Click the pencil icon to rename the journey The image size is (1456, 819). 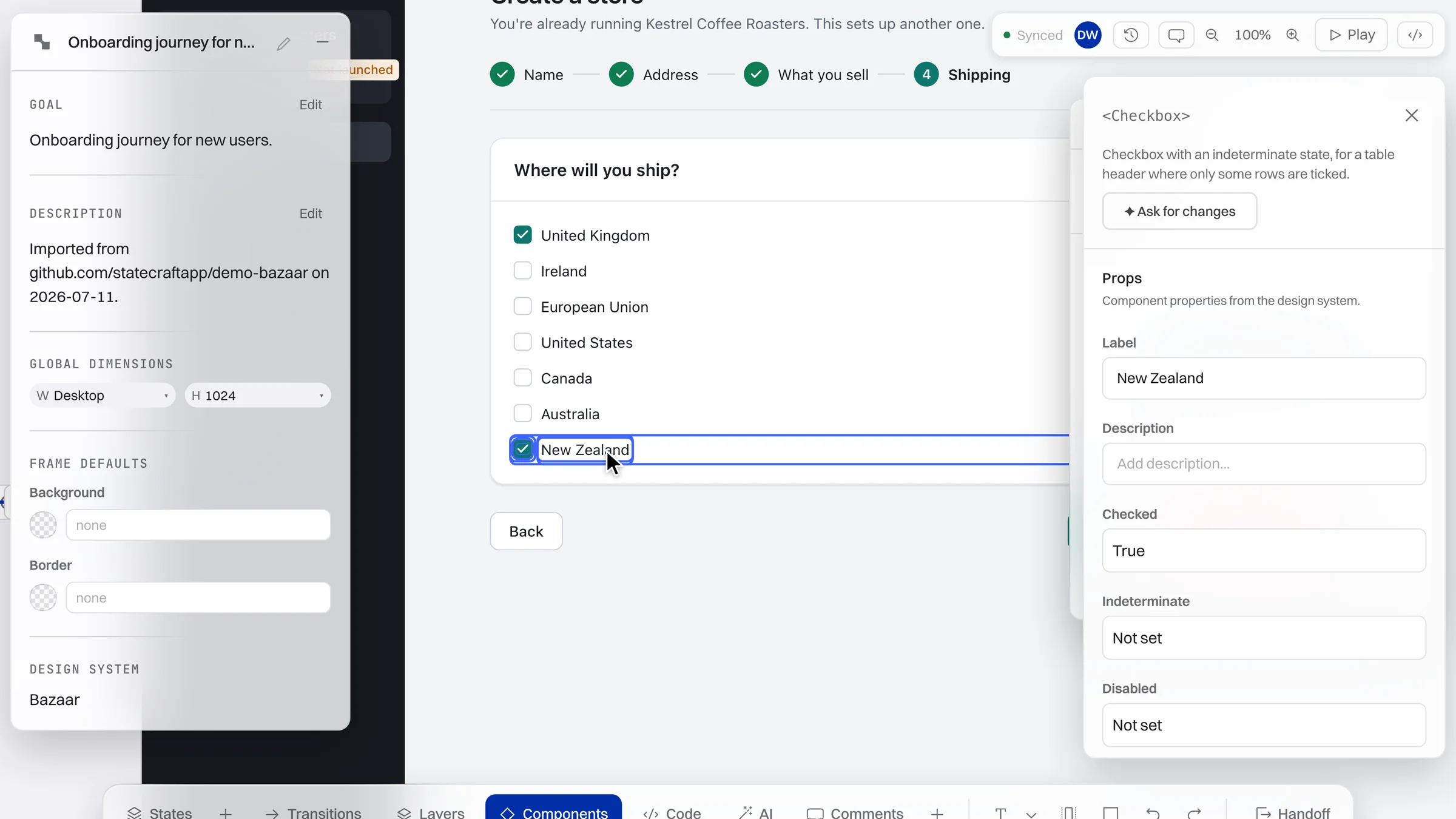click(x=283, y=44)
